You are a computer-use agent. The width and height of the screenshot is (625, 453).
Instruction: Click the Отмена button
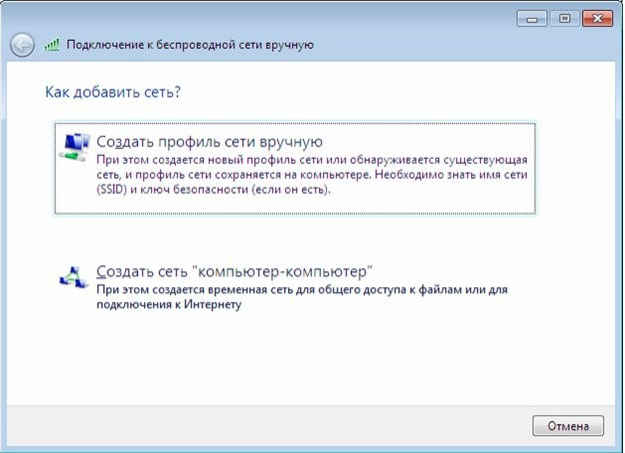coord(568,426)
